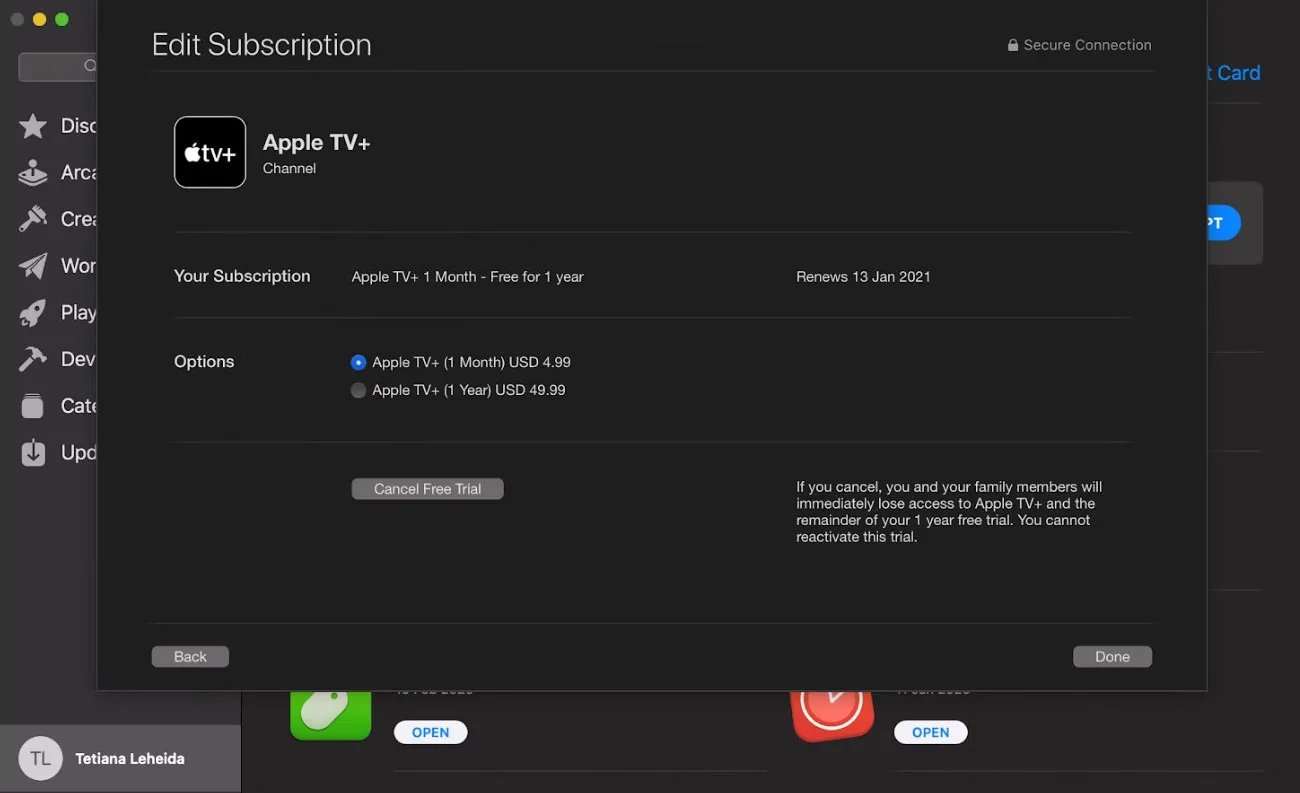This screenshot has width=1300, height=793.
Task: Click the Apple TV+ title text
Action: click(x=316, y=143)
